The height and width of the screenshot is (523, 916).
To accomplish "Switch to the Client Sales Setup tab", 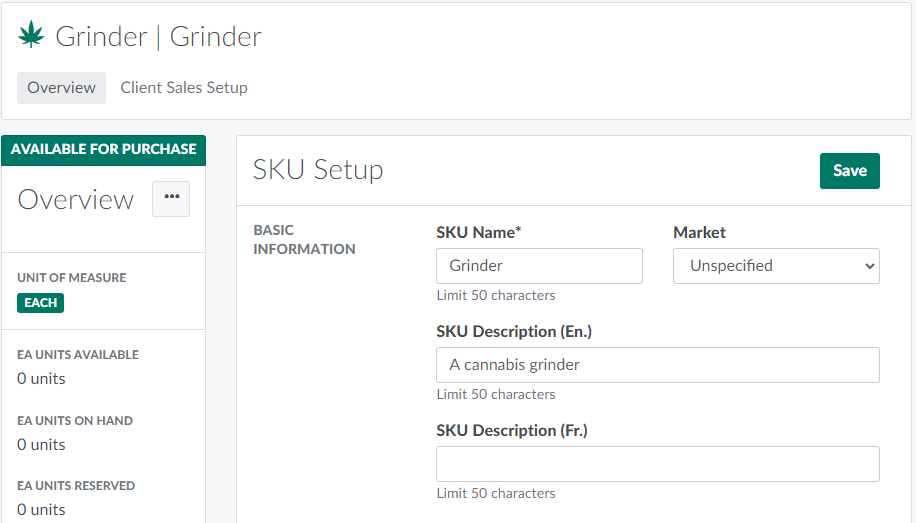I will tap(184, 88).
